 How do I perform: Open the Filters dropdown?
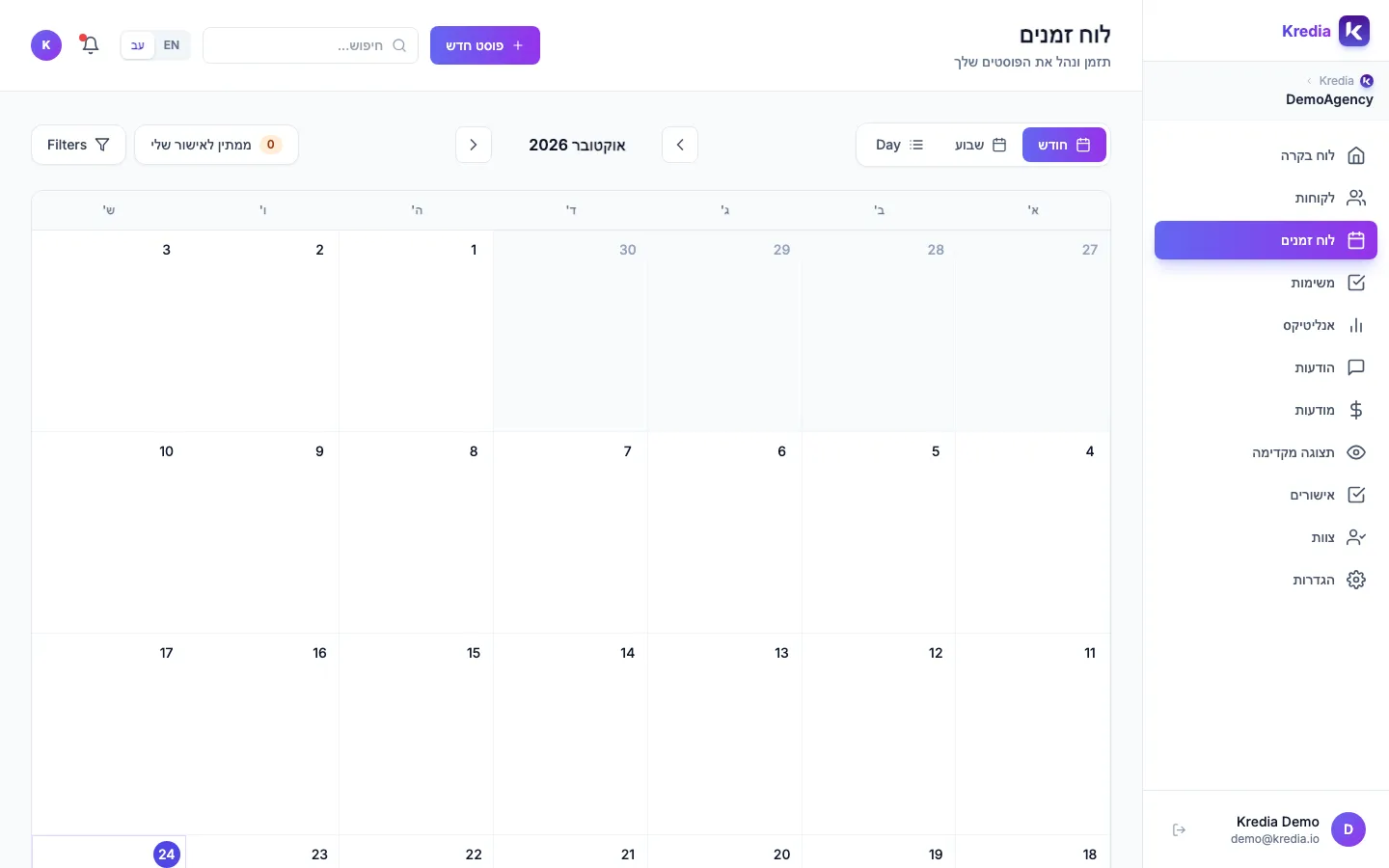[x=78, y=145]
